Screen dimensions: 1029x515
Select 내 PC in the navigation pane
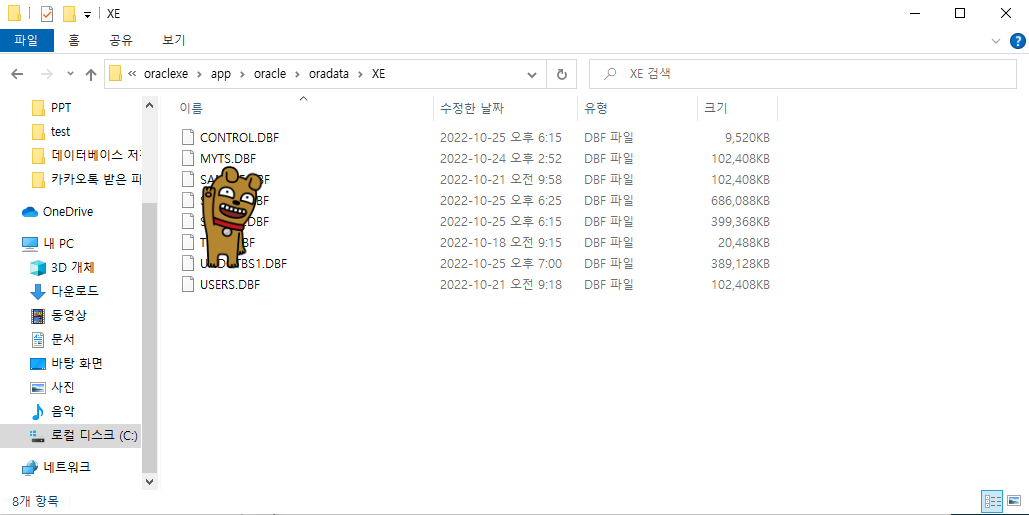58,243
